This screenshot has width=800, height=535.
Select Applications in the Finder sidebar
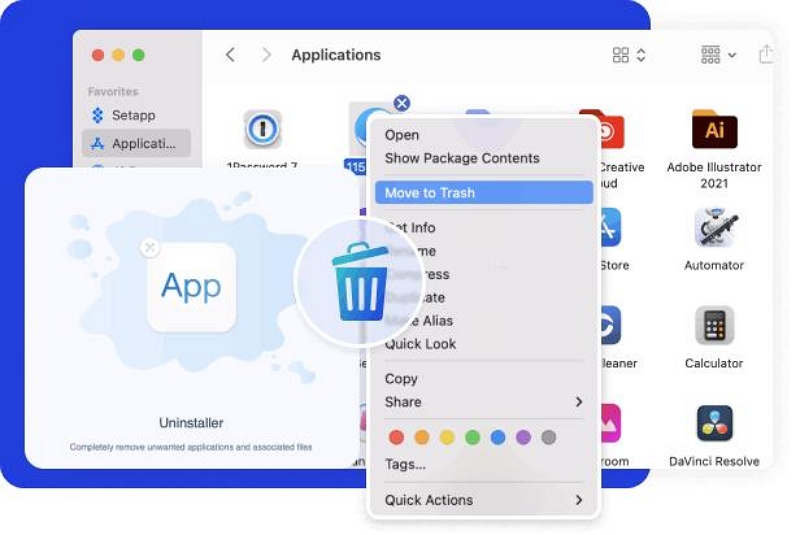pyautogui.click(x=136, y=143)
